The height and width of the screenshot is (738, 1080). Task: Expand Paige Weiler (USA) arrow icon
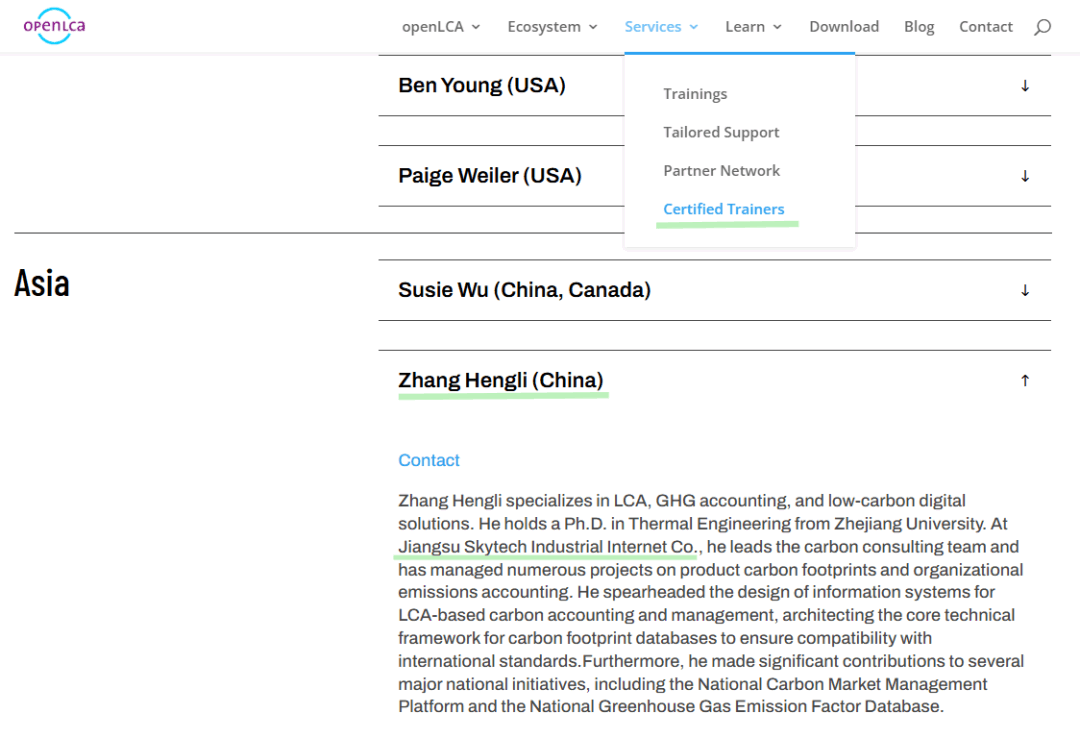coord(1025,176)
